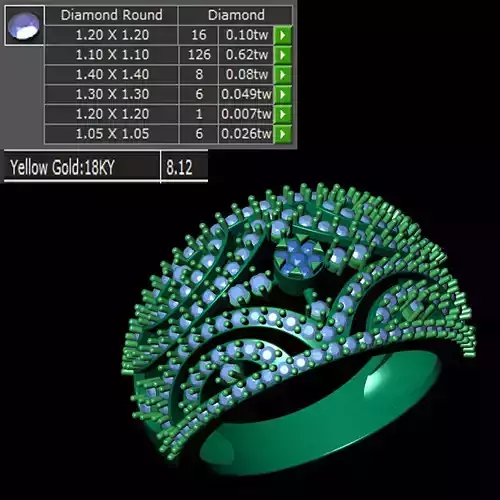500x500 pixels.
Task: Click the green arrow beside 0.10tw
Action: pos(283,35)
